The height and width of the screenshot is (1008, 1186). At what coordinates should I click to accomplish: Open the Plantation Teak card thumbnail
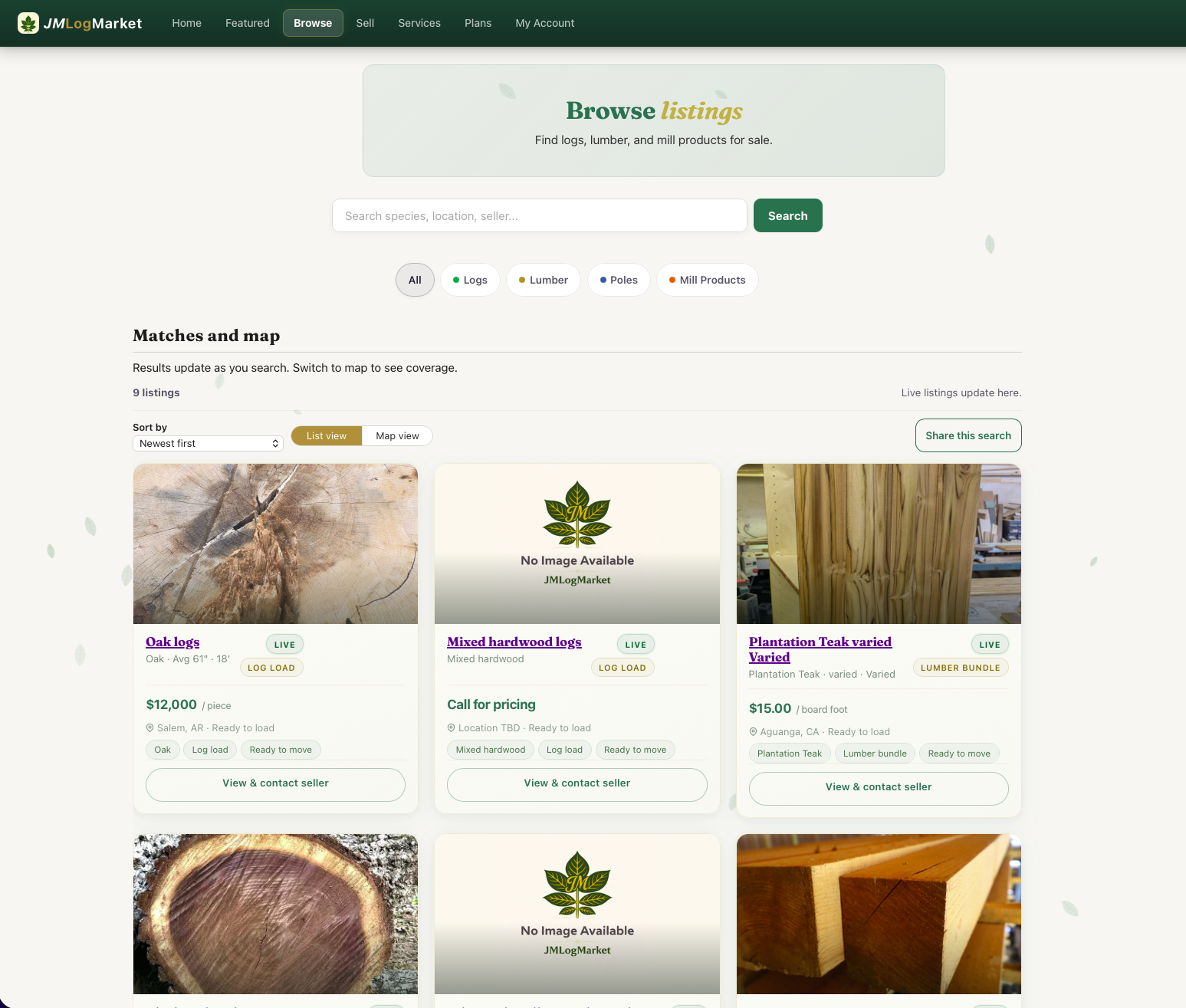tap(878, 543)
